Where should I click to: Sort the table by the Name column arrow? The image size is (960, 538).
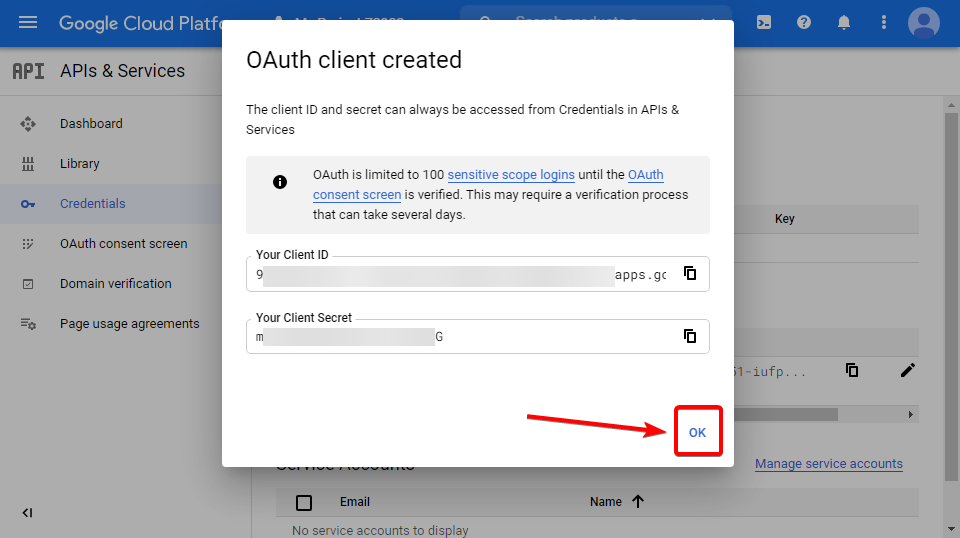coord(638,502)
